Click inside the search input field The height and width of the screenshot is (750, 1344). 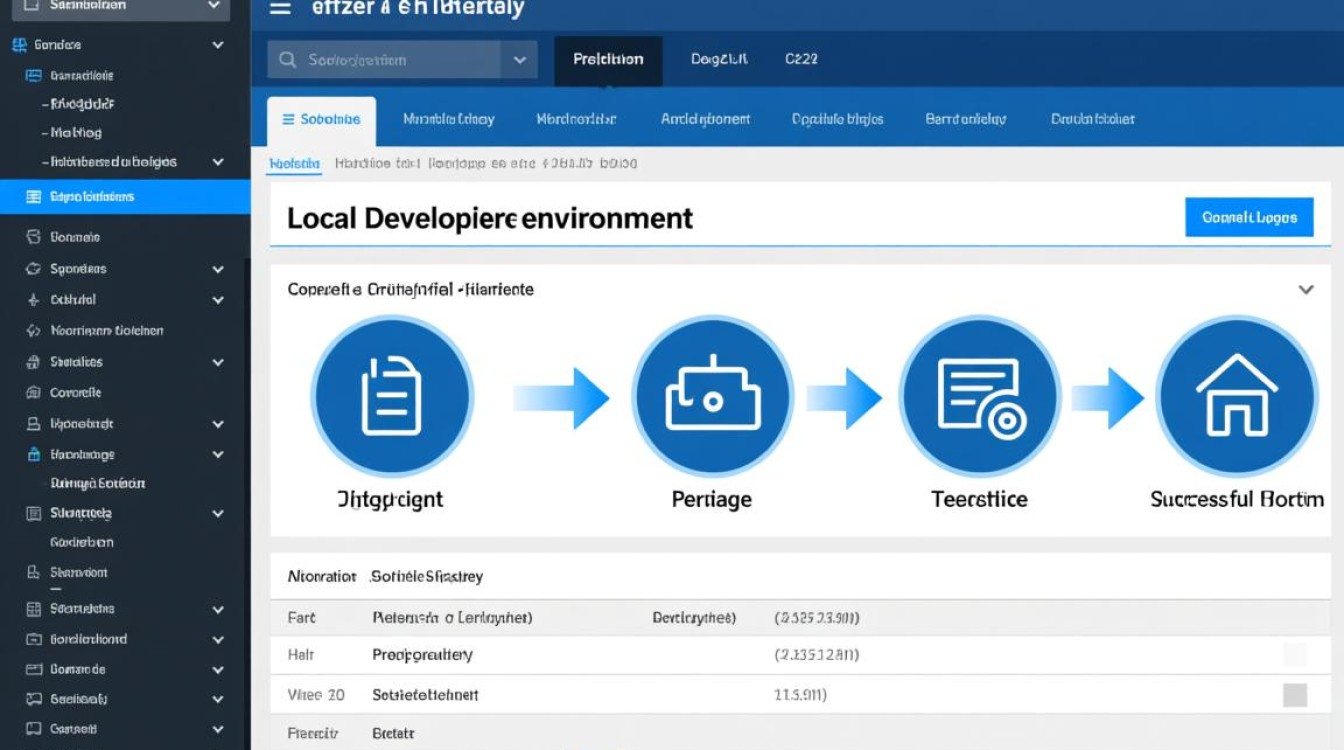400,60
